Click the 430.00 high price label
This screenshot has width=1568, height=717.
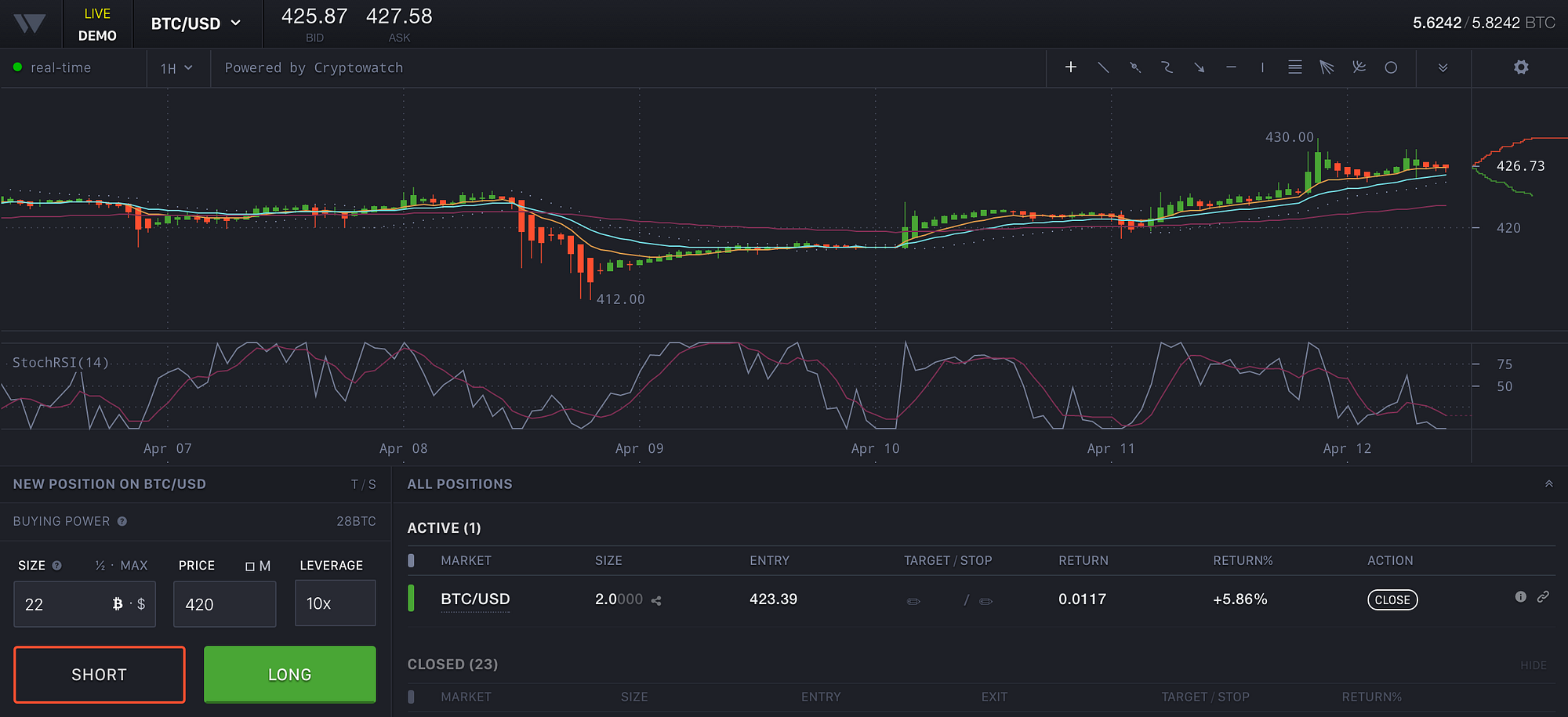1290,137
